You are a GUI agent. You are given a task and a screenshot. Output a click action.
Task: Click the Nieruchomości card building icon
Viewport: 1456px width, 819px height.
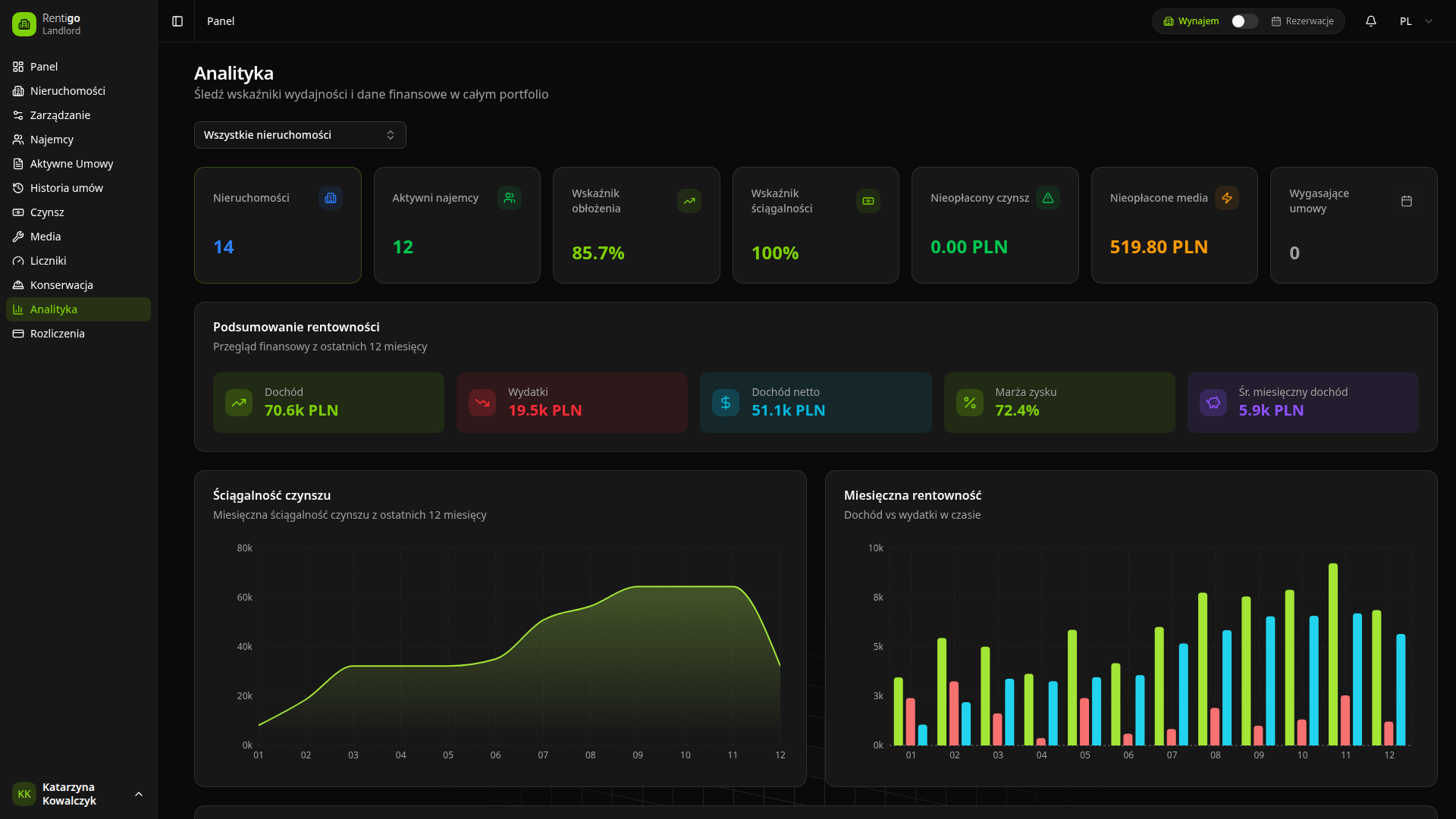(331, 198)
